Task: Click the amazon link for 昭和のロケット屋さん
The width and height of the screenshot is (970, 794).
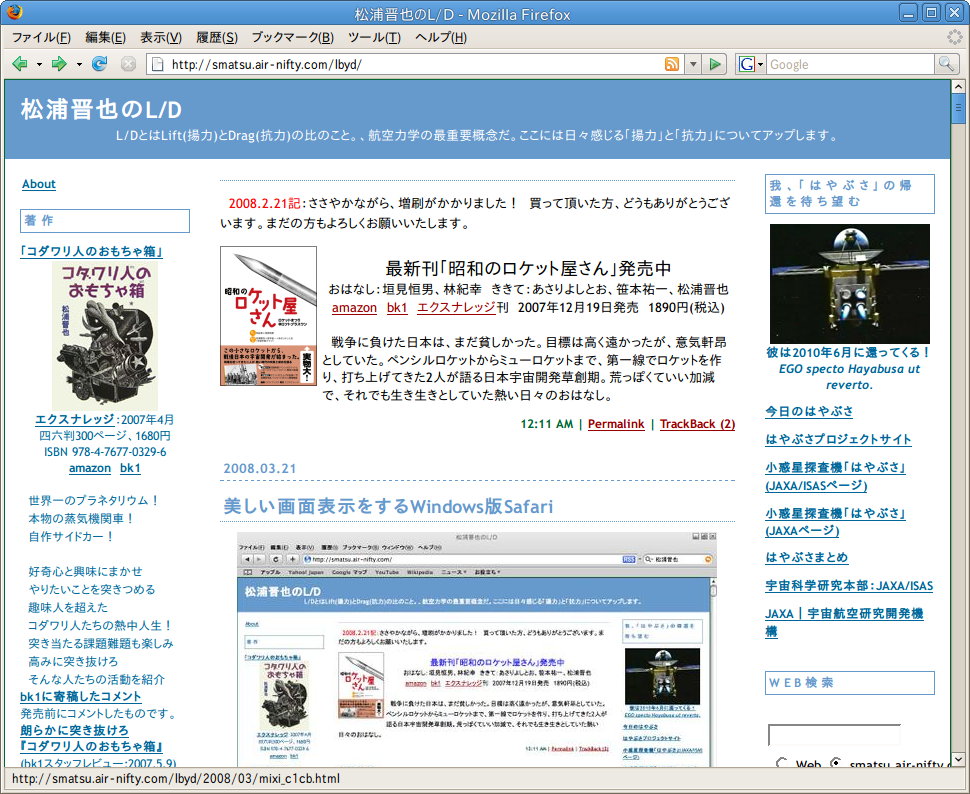Action: tap(354, 308)
